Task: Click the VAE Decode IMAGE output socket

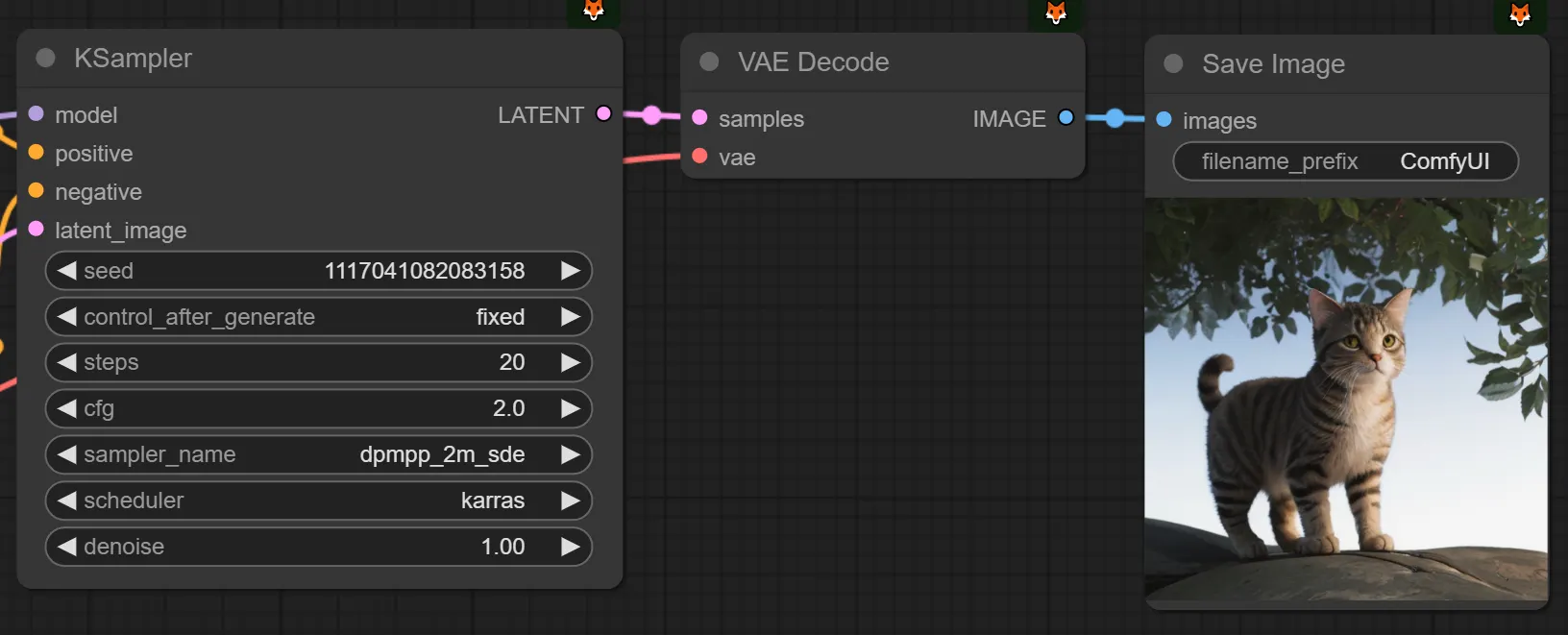Action: [1066, 117]
